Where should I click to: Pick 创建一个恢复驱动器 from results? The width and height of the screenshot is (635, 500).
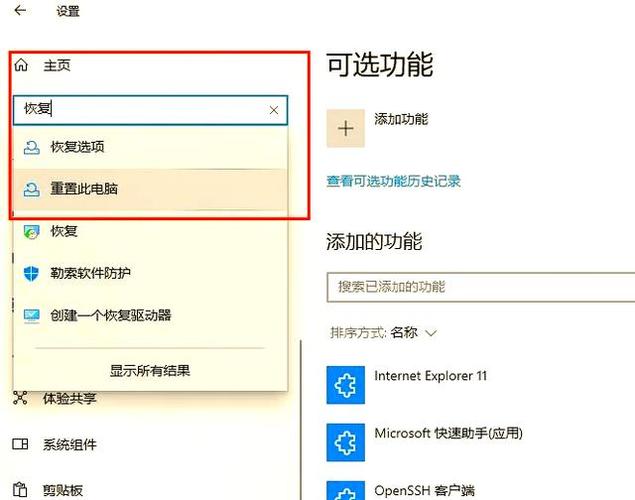(x=150, y=315)
